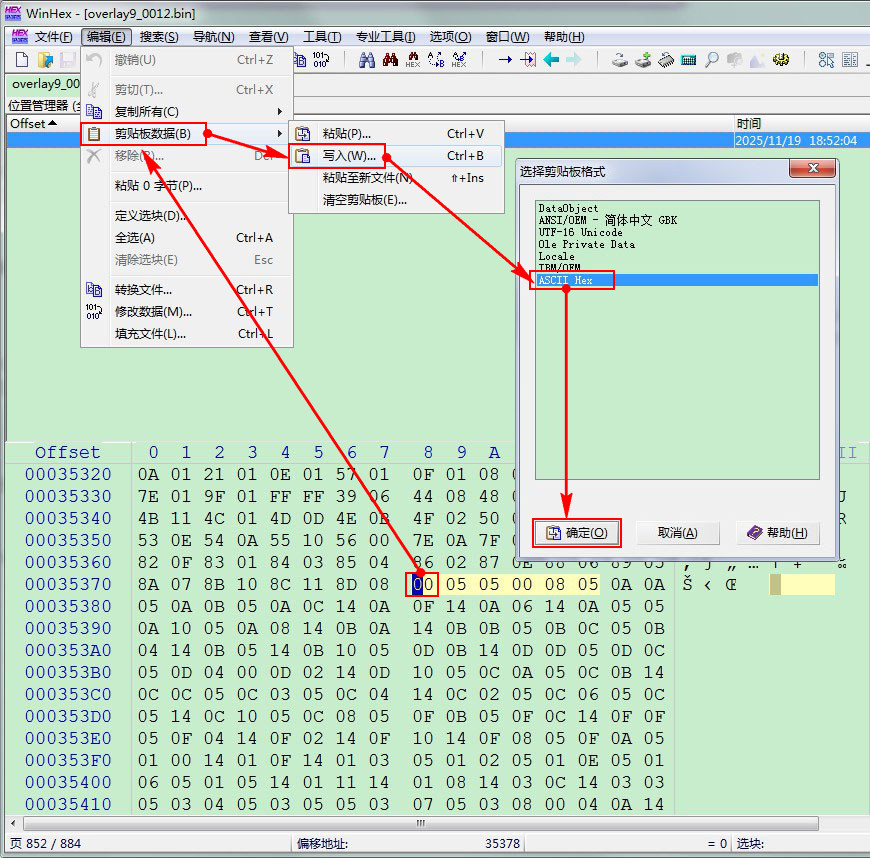Click the highlighted 00 byte at offset 00035378
This screenshot has height=858, width=870.
coord(422,584)
